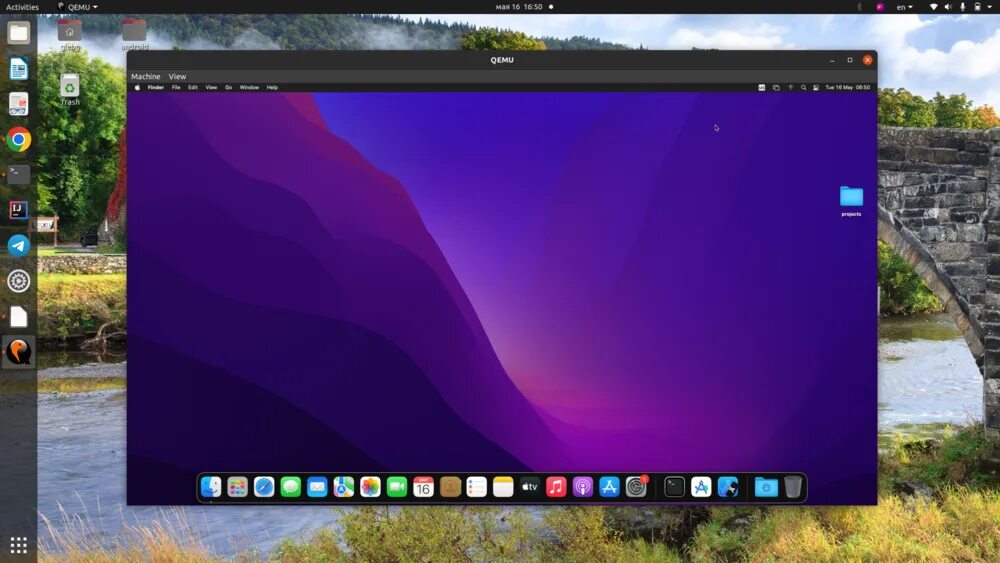Open the en keyboard layout dropdown
The image size is (1000, 563).
[x=904, y=7]
